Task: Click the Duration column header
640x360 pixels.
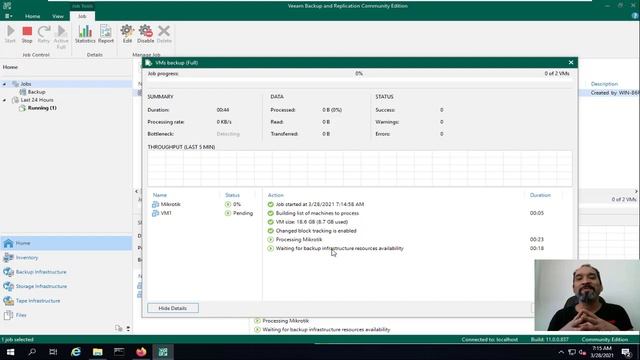Action: click(x=540, y=195)
